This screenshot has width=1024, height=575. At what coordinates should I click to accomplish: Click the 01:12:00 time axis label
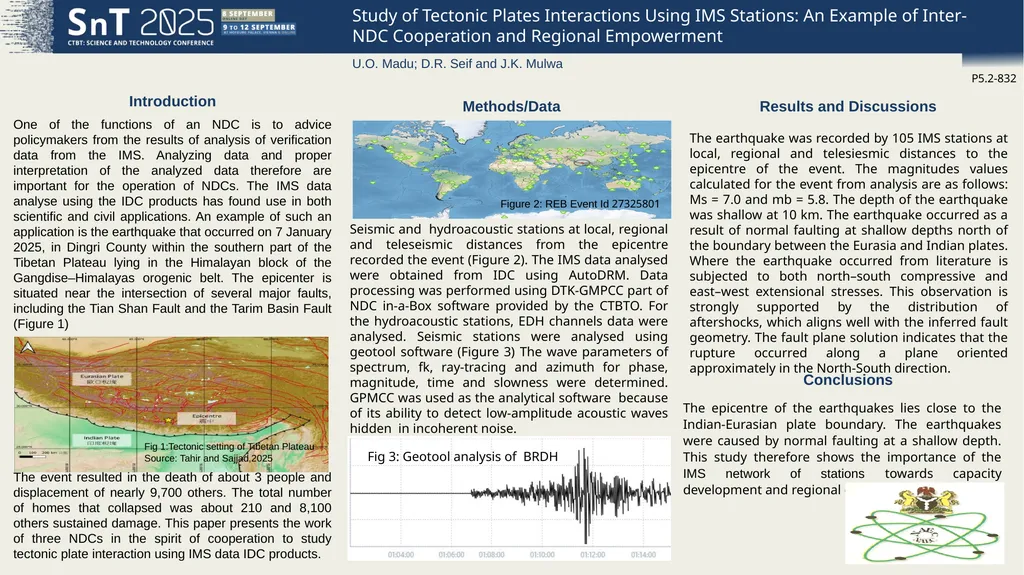592,555
